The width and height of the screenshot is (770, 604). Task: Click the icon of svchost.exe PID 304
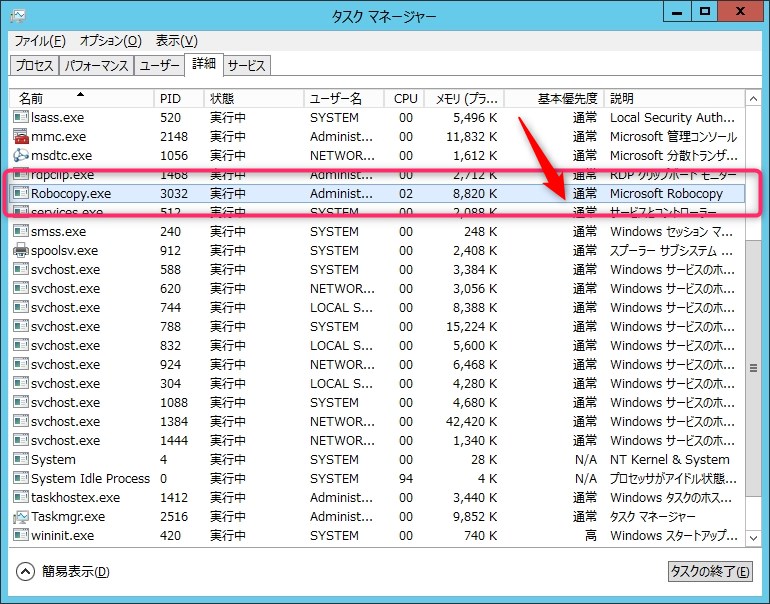21,384
